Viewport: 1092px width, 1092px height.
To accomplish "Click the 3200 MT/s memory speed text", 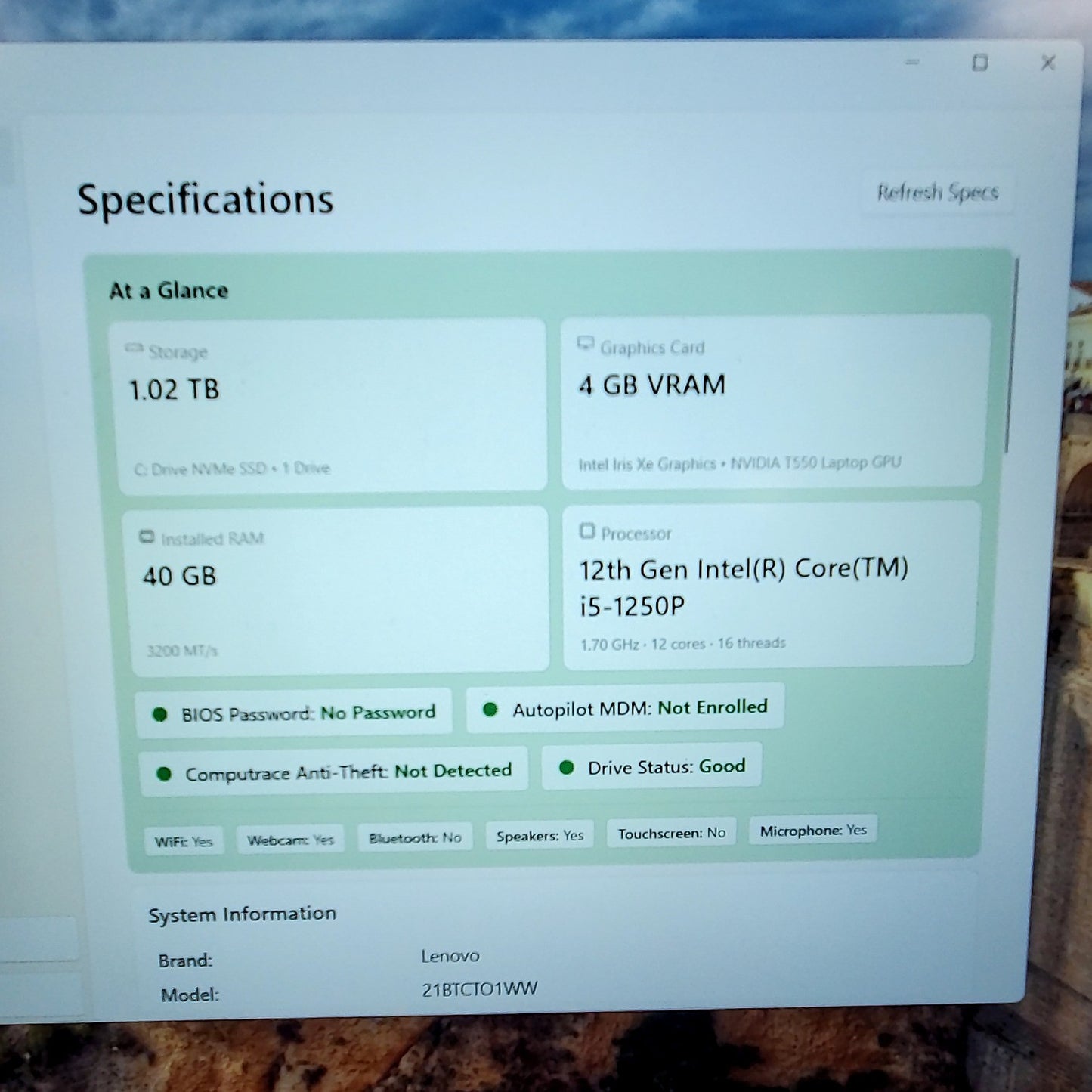I will click(182, 651).
